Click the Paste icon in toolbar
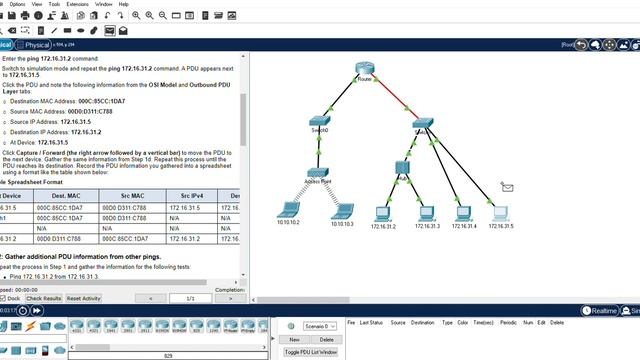 tap(94, 16)
